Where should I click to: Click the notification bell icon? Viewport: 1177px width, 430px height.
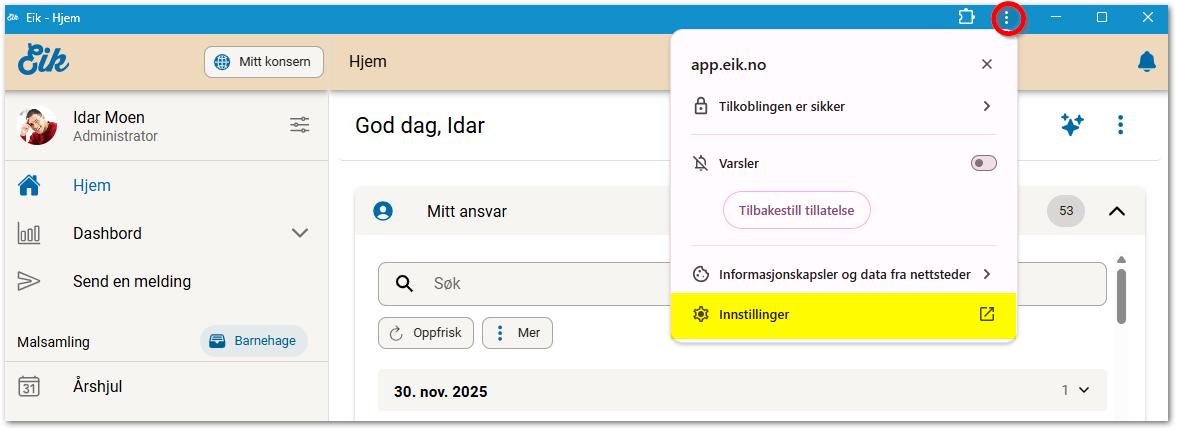point(1146,62)
